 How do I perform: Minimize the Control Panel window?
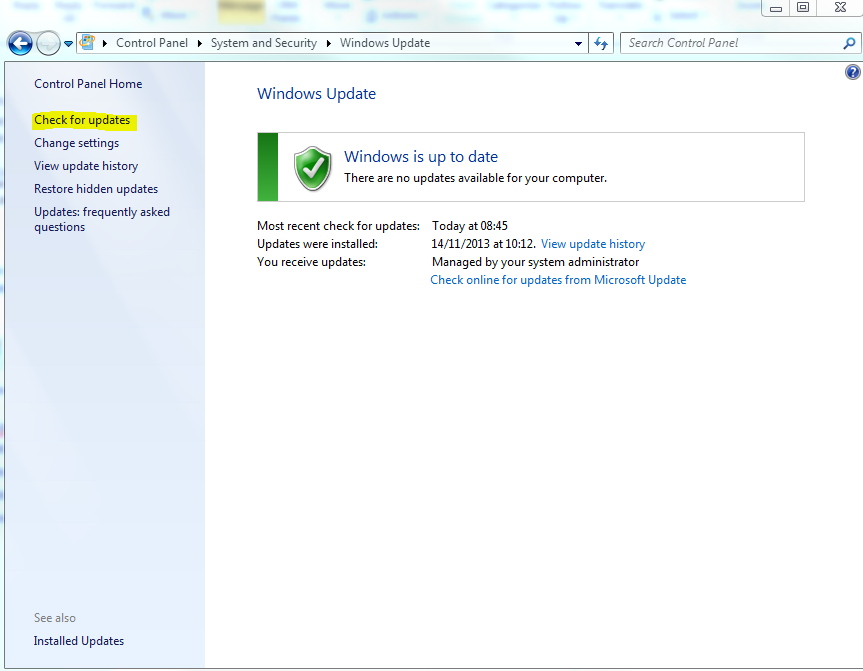(776, 8)
